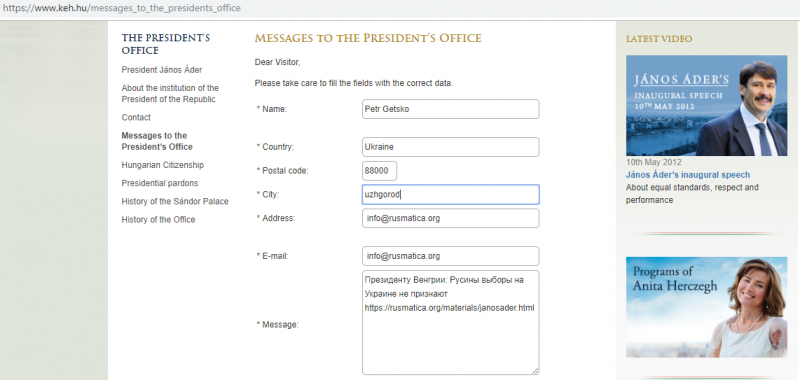Click inside the Message text area

pos(451,323)
